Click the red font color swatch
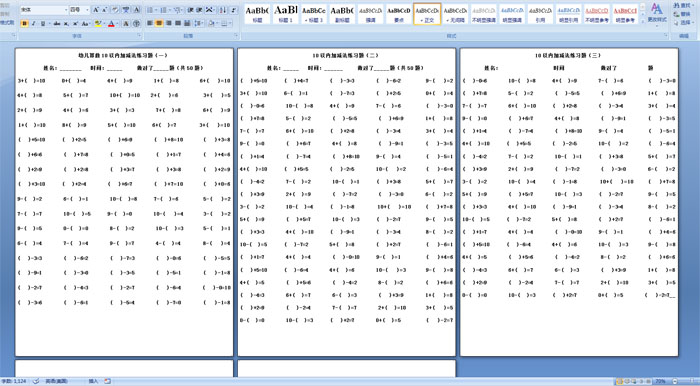 [111, 23]
